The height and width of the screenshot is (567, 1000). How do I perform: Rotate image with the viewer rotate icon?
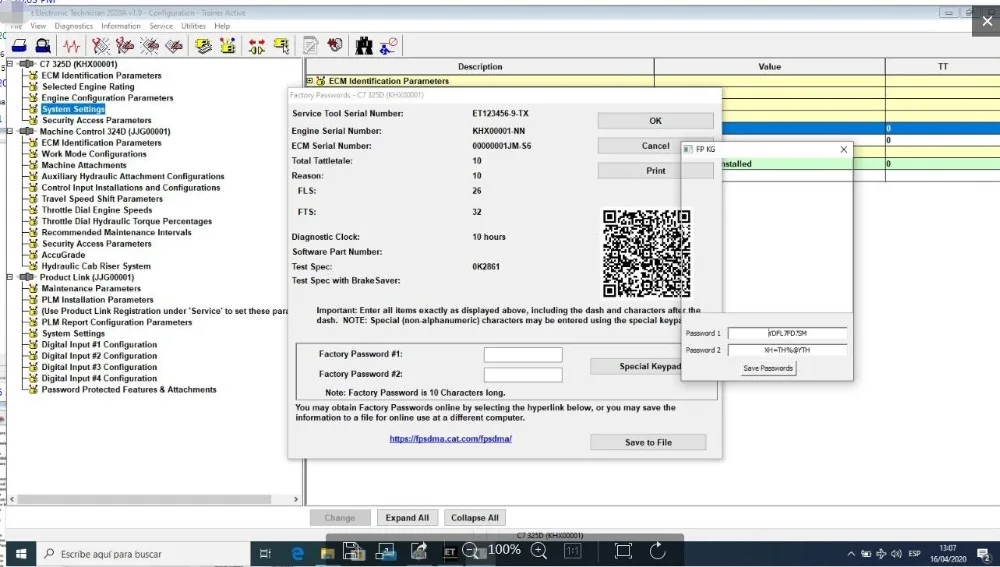[658, 551]
